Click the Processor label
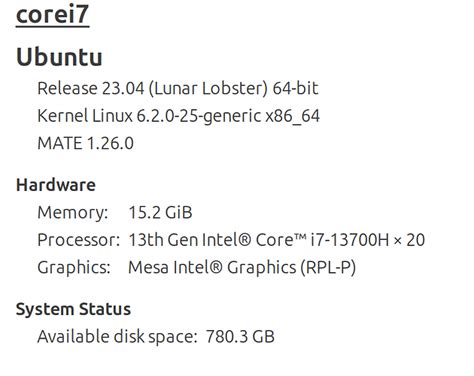Image resolution: width=474 pixels, height=376 pixels. [x=79, y=240]
